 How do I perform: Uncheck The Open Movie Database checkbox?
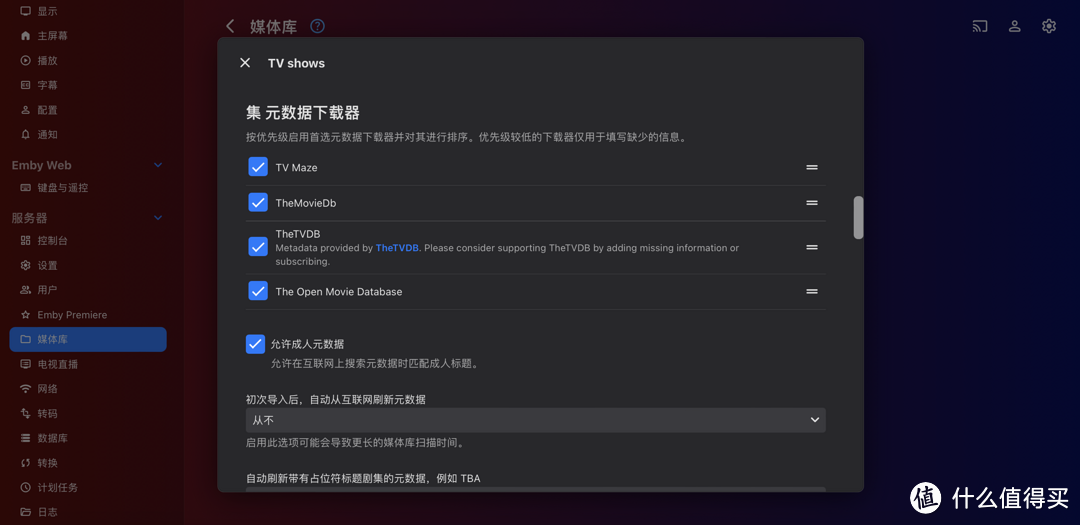coord(258,291)
